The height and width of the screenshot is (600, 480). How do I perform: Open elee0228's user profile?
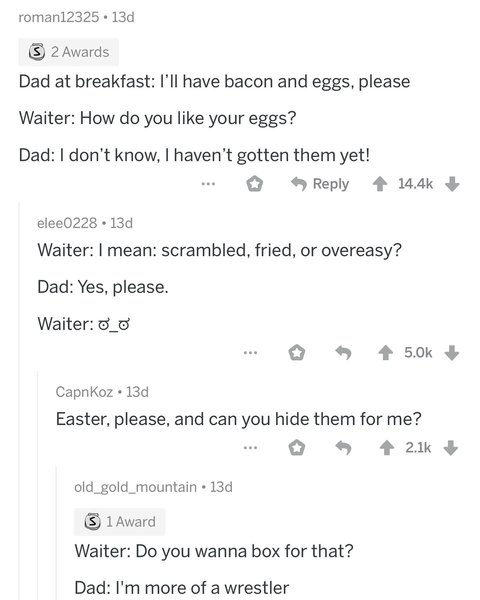pyautogui.click(x=67, y=223)
